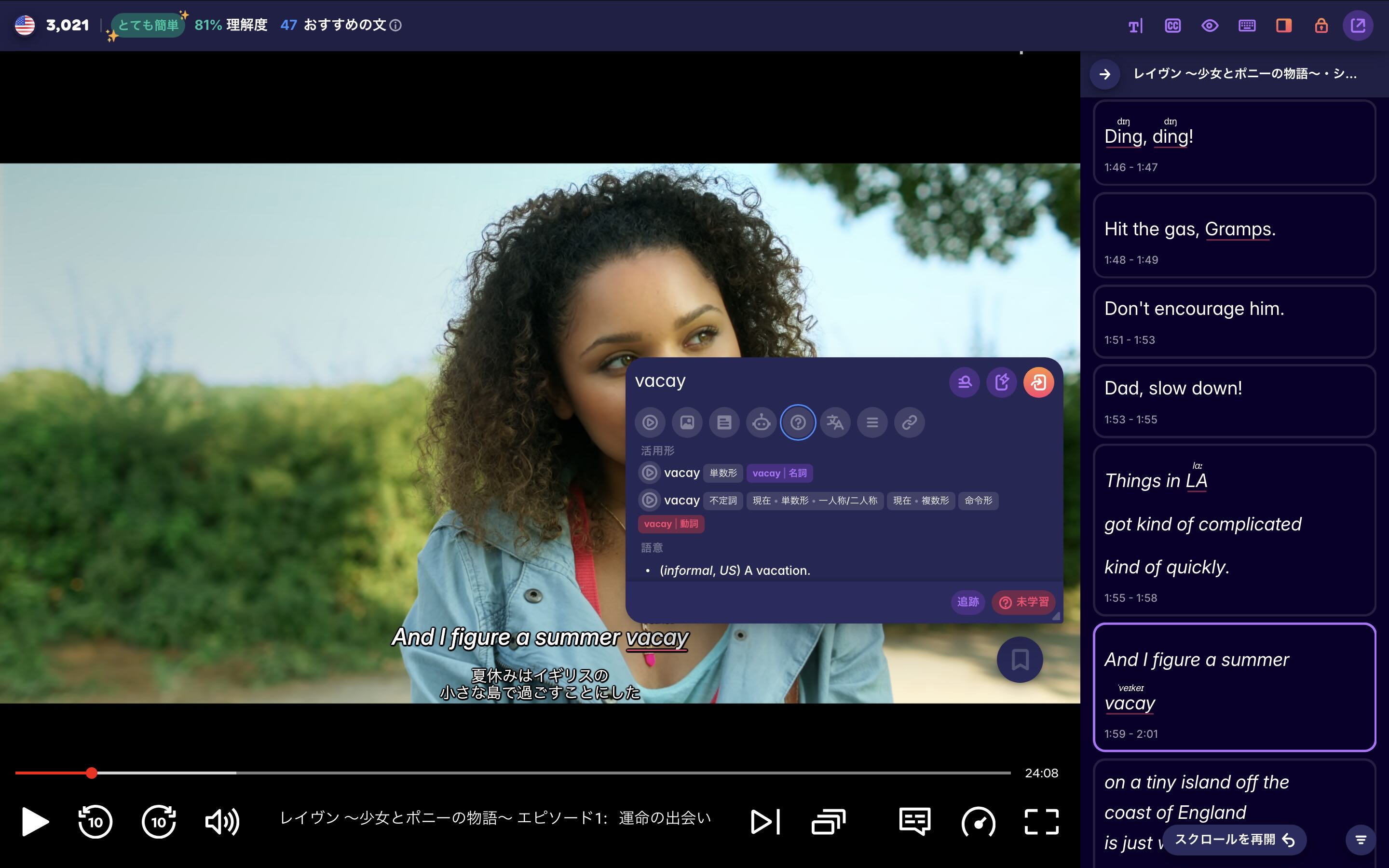Toggle closed captions with the CC icon

(1172, 25)
